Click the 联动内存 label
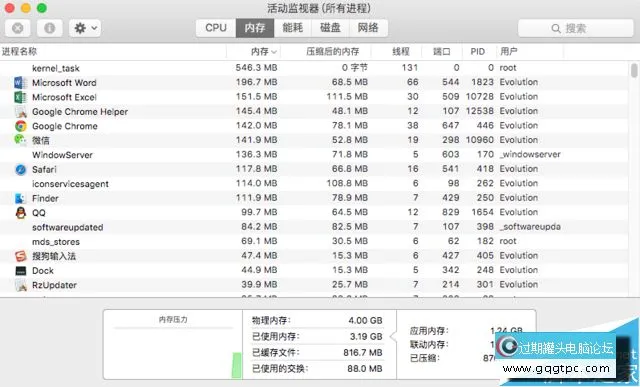Image resolution: width=640 pixels, height=387 pixels. (x=429, y=345)
